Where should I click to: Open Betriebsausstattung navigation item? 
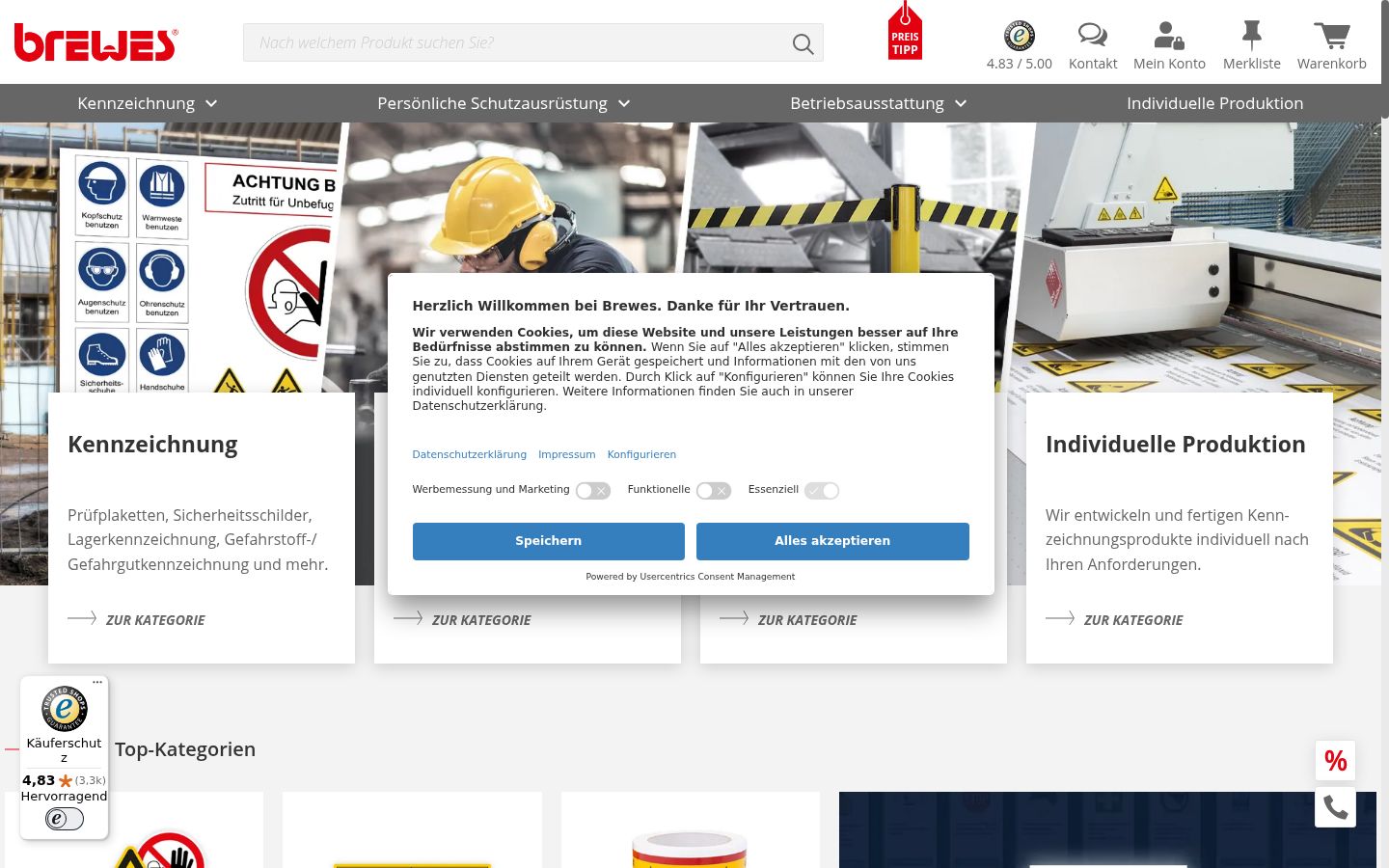pyautogui.click(x=867, y=103)
